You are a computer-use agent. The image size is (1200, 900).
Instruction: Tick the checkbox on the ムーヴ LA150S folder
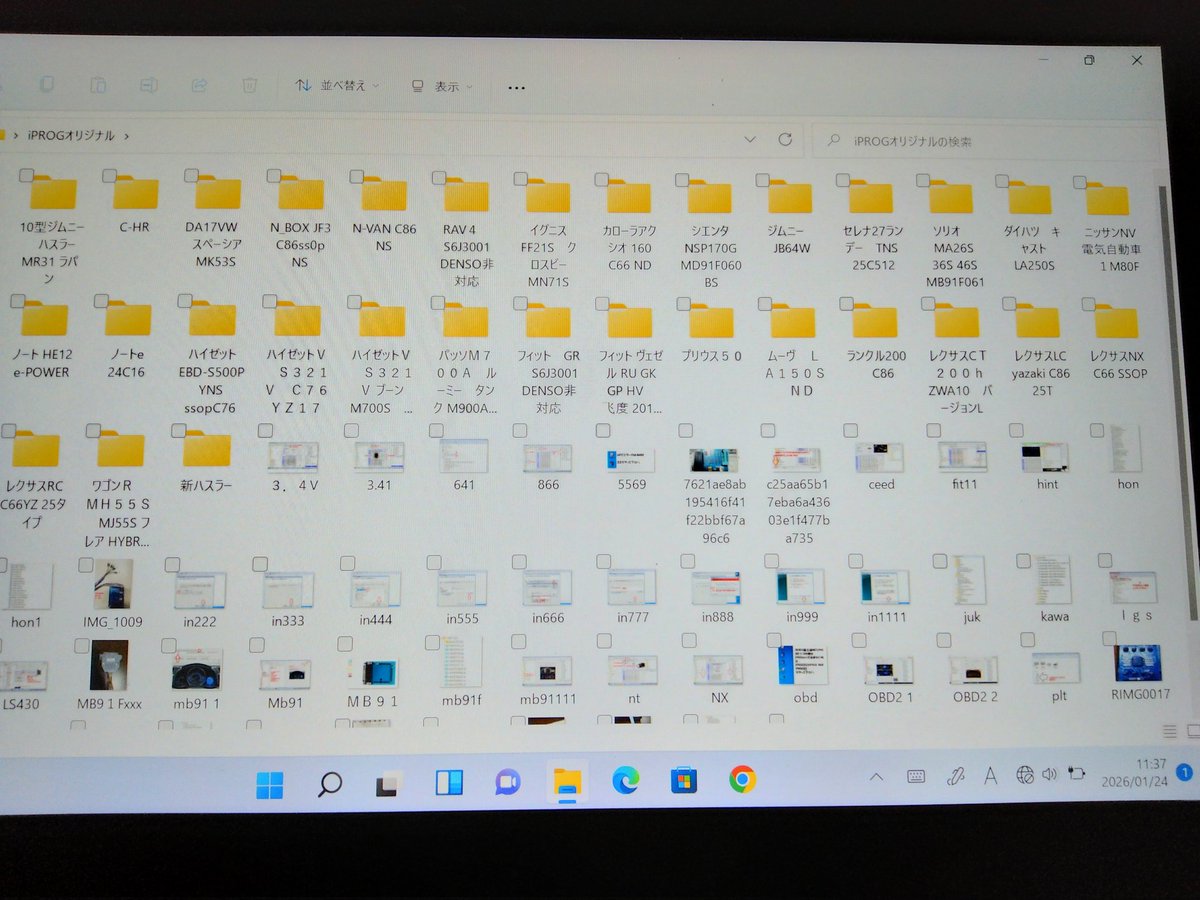click(x=765, y=304)
